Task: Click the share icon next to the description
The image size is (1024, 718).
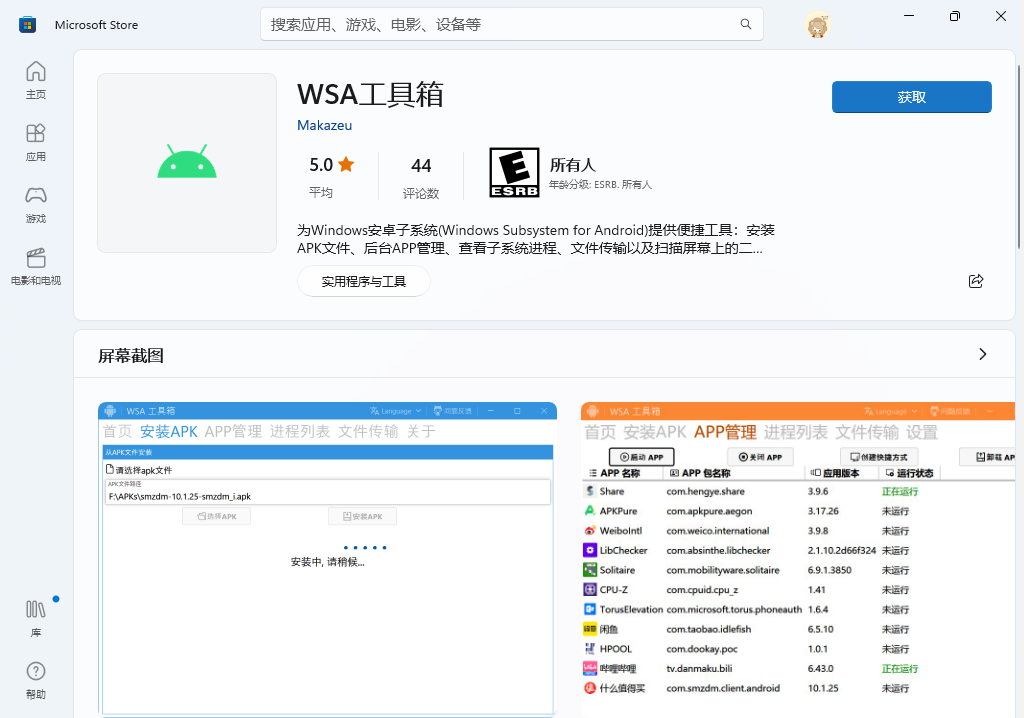Action: tap(976, 281)
